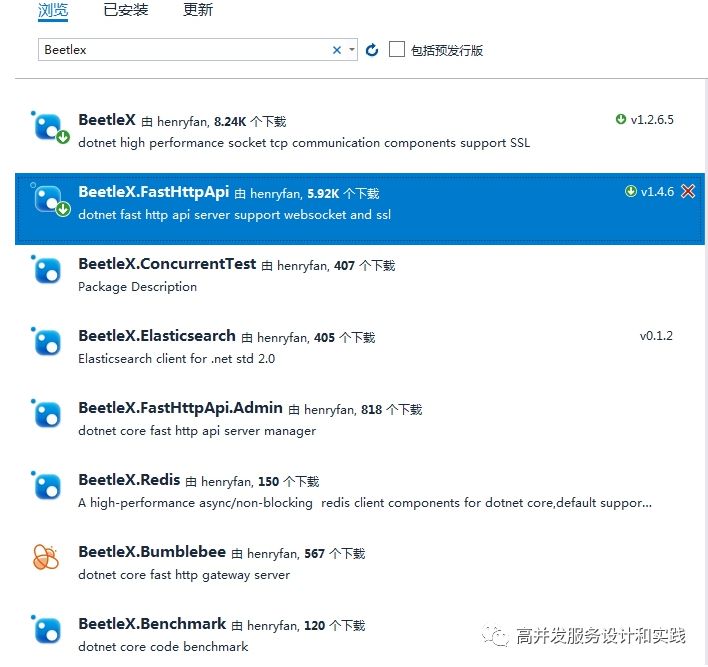Expand the search history dropdown arrow
The width and height of the screenshot is (708, 667).
(x=352, y=50)
